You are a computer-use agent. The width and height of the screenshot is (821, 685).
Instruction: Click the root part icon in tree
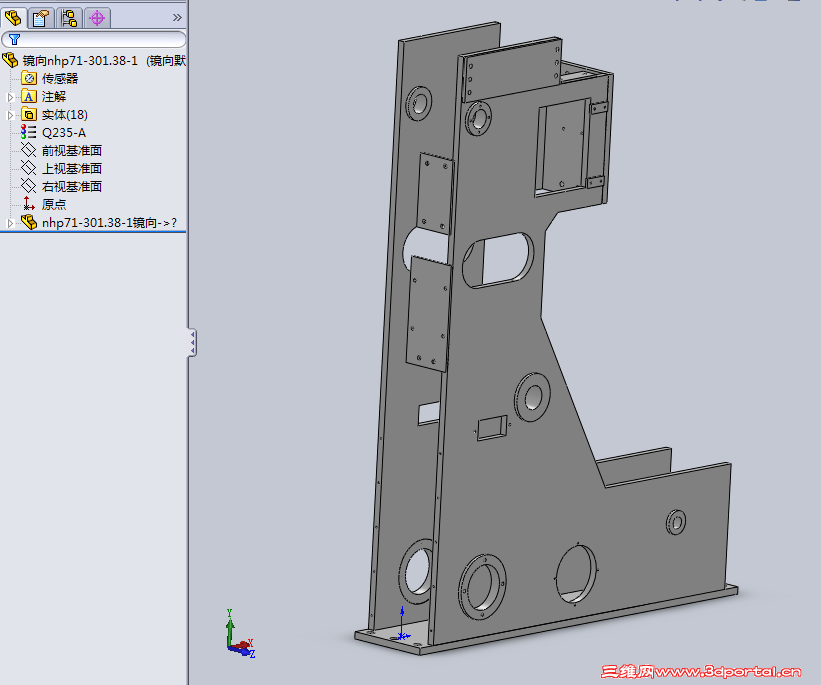10,60
